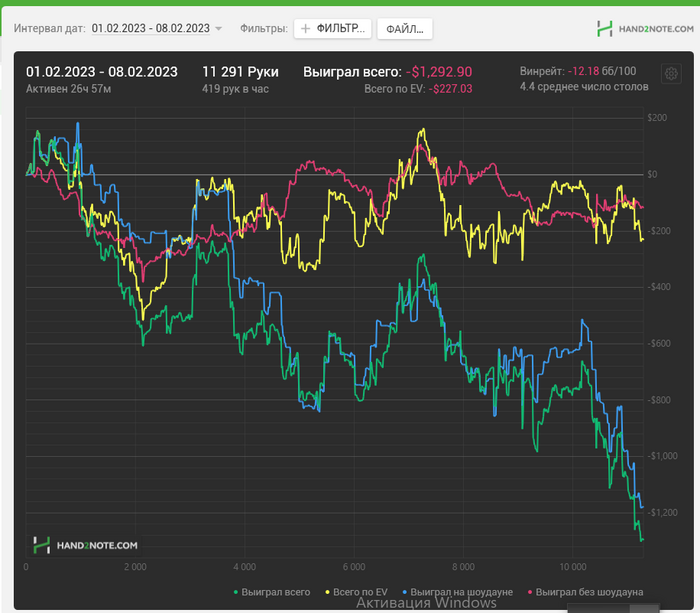The image size is (700, 613).
Task: Click the winrate value -12.18 бб/100
Action: click(x=602, y=71)
